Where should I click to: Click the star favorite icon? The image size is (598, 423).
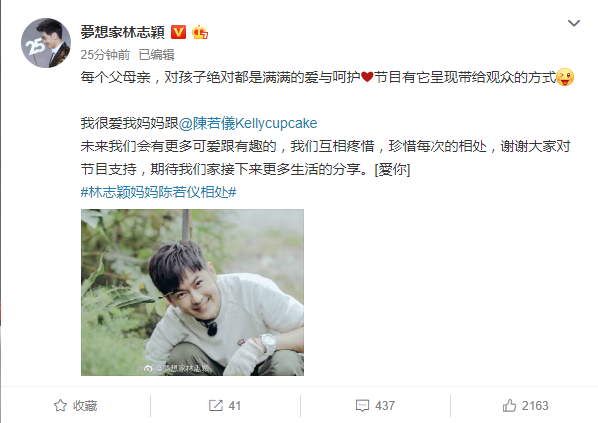(x=60, y=405)
